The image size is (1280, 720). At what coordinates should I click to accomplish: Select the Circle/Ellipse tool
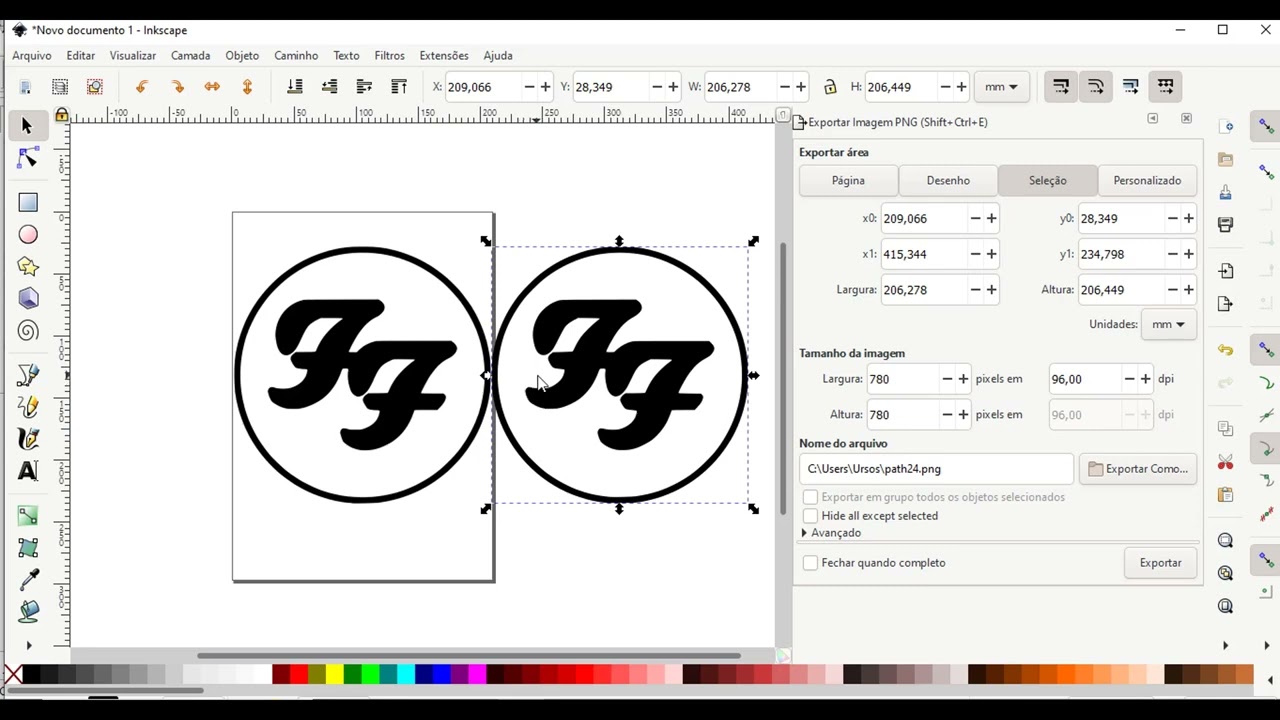coord(28,234)
